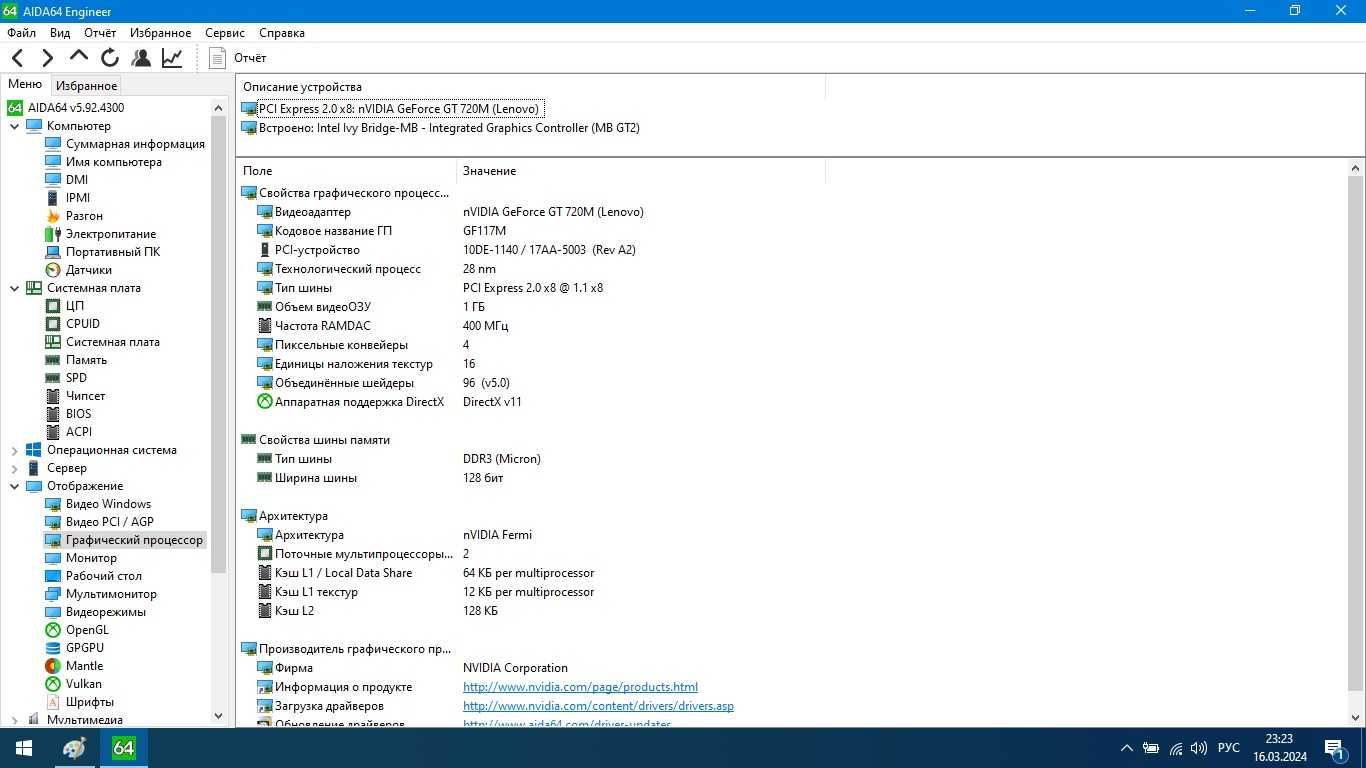Open the Справка menu

pyautogui.click(x=282, y=33)
